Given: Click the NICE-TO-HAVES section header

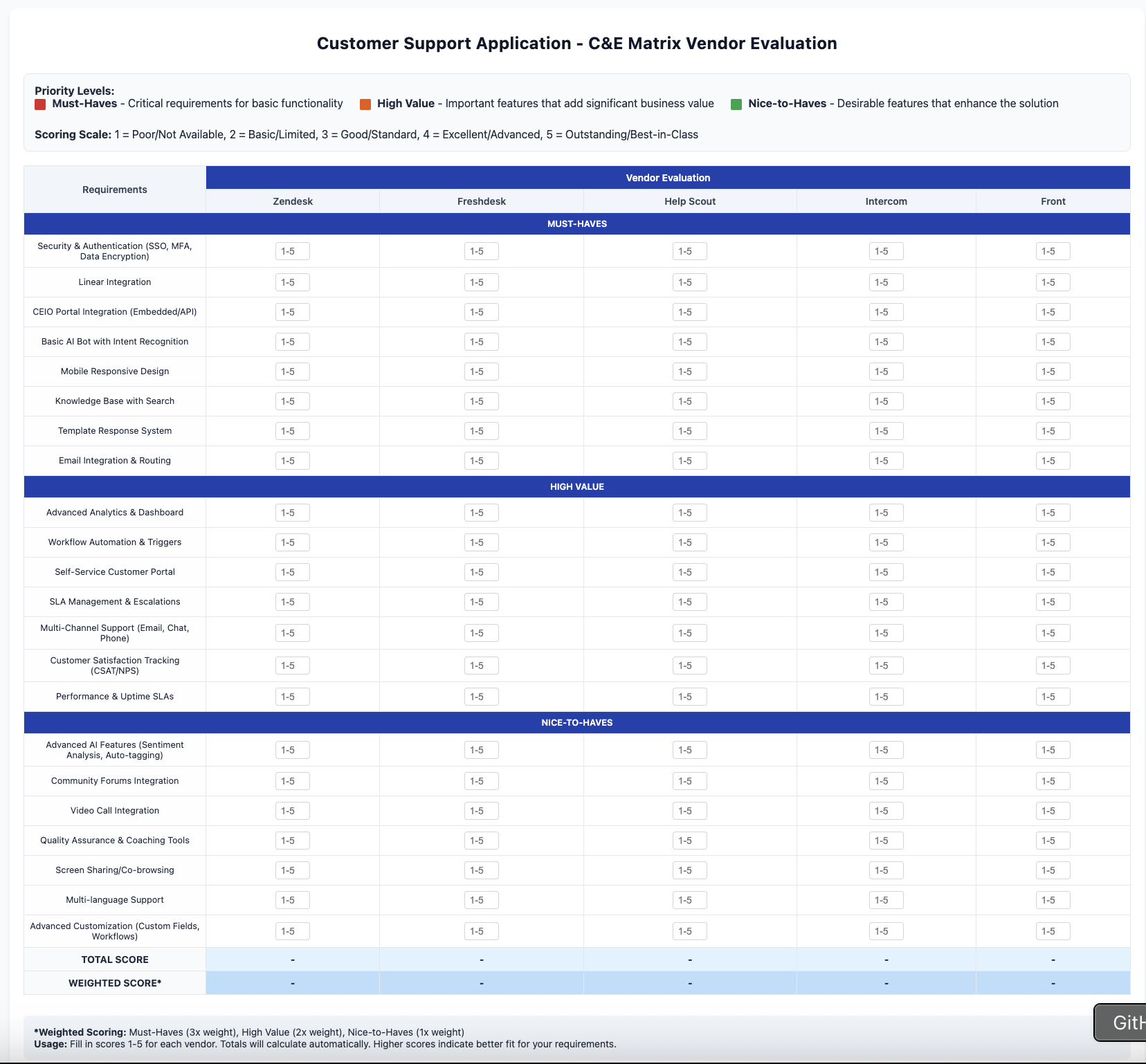Looking at the screenshot, I should coord(577,723).
